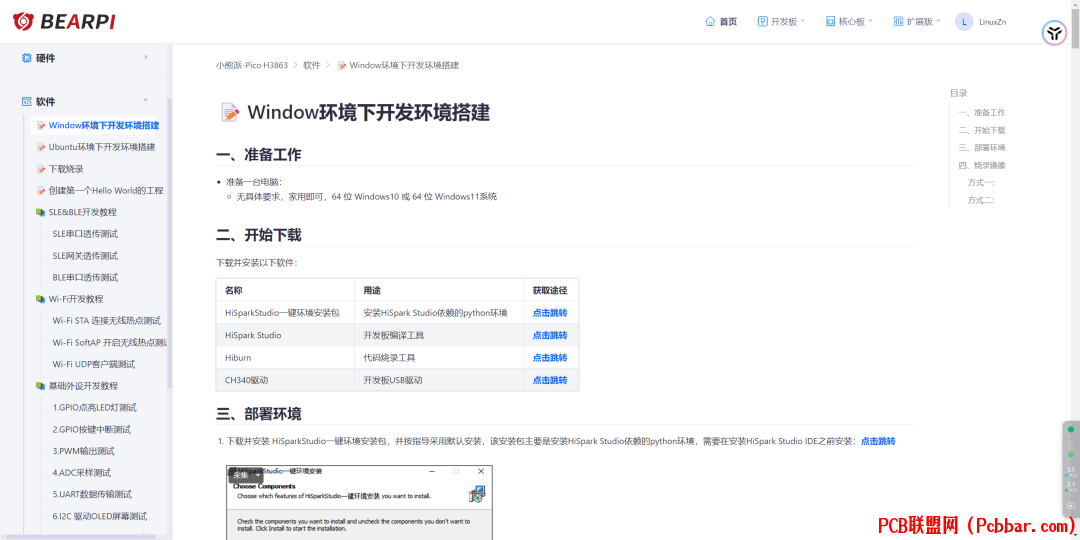Viewport: 1080px width, 540px height.
Task: Click the book icon beside 基础外设开发教程
Action: tap(41, 386)
